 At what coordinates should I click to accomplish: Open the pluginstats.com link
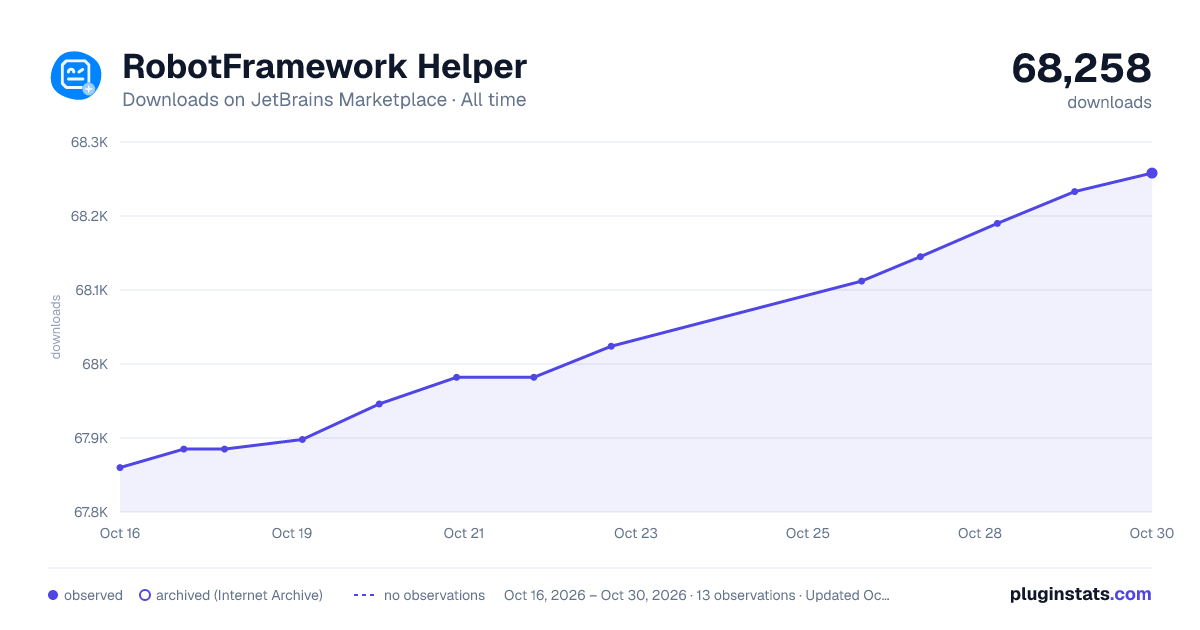pyautogui.click(x=1081, y=594)
